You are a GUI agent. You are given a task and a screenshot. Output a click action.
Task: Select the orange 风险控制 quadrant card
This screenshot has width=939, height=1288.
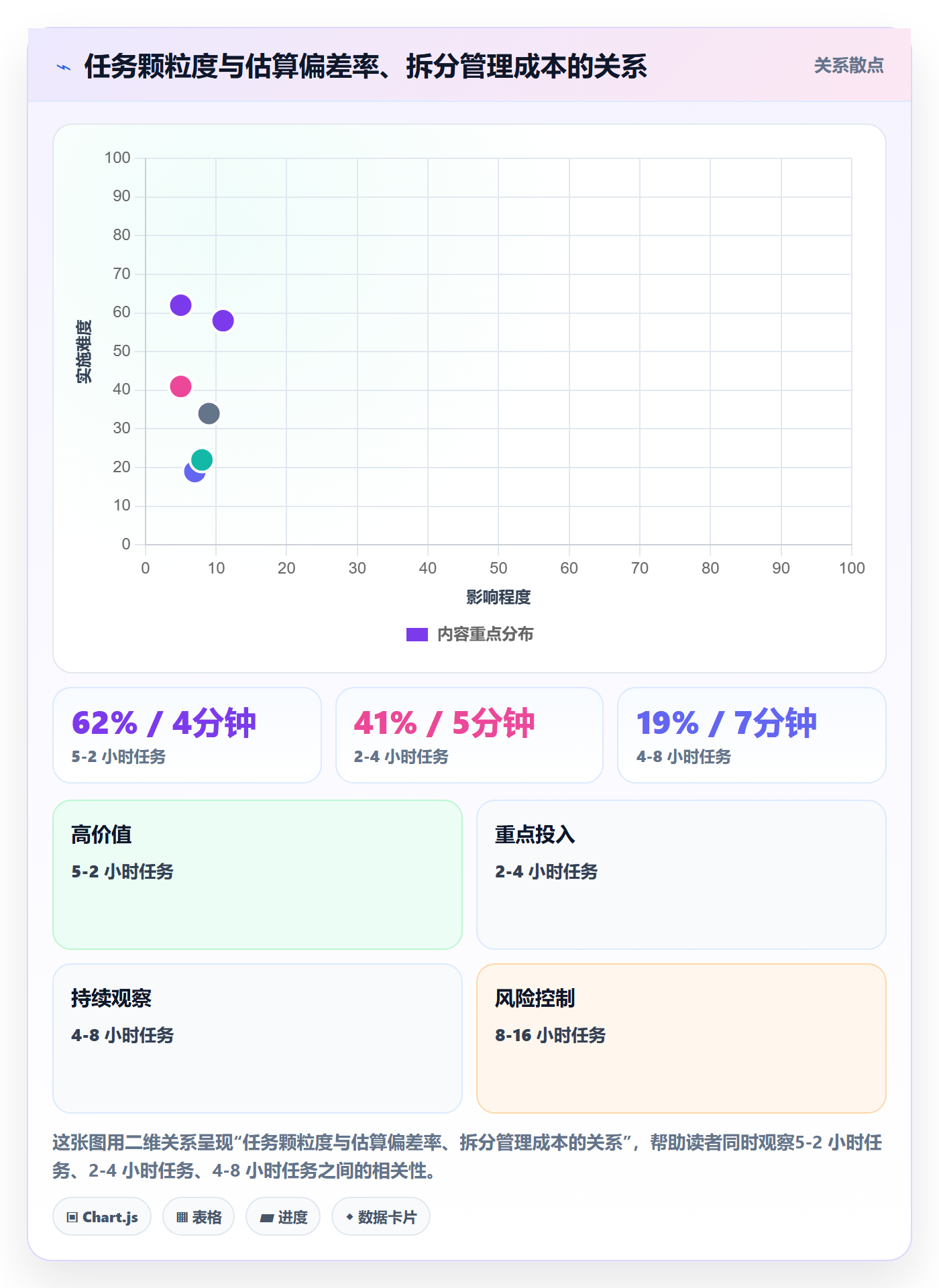(681, 1038)
